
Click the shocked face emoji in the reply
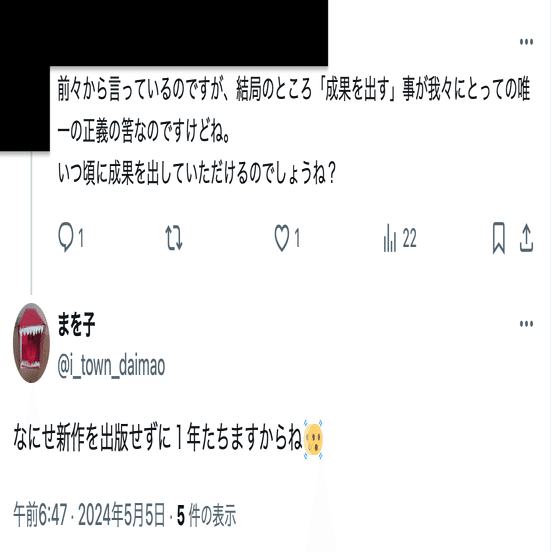pyautogui.click(x=313, y=439)
